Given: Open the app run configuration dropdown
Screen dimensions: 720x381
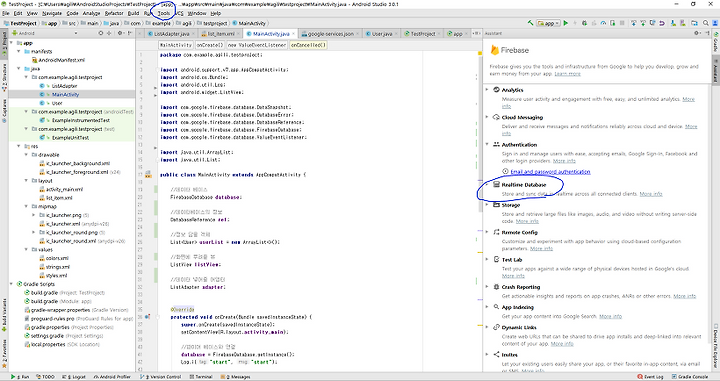Looking at the screenshot, I should [x=549, y=23].
